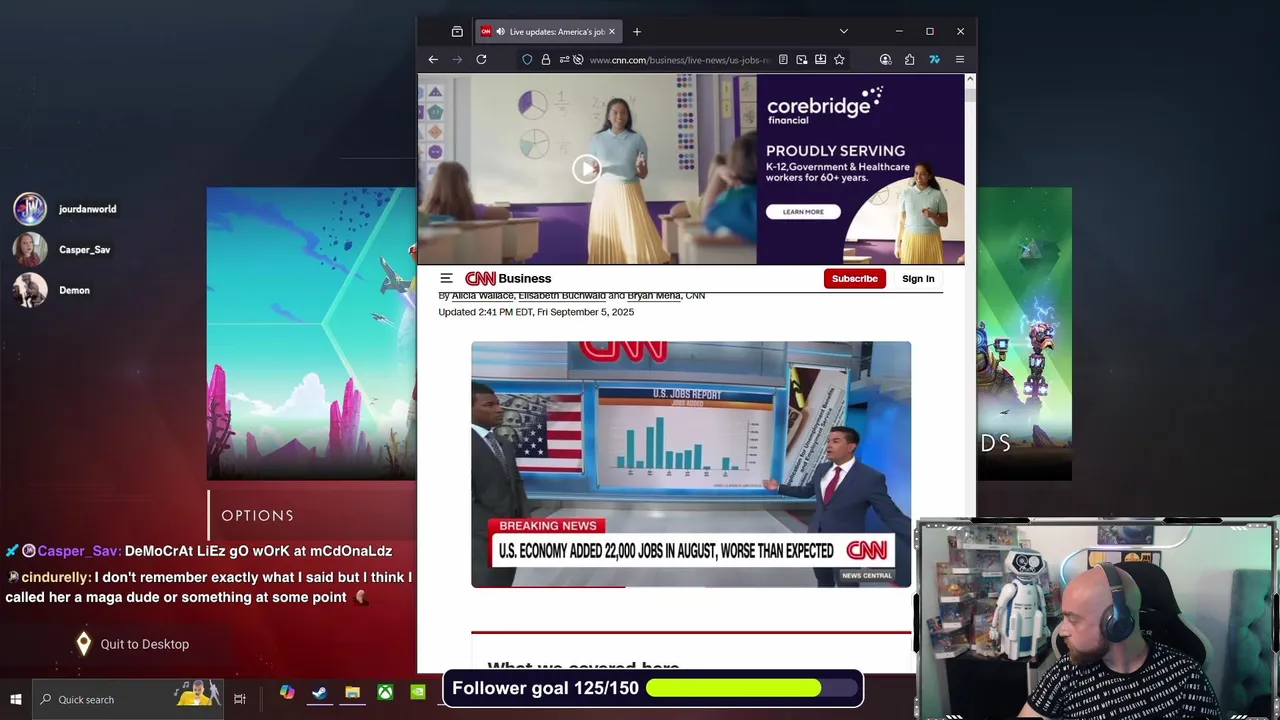The width and height of the screenshot is (1280, 720).
Task: Open the Windows Start menu
Action: click(x=15, y=699)
